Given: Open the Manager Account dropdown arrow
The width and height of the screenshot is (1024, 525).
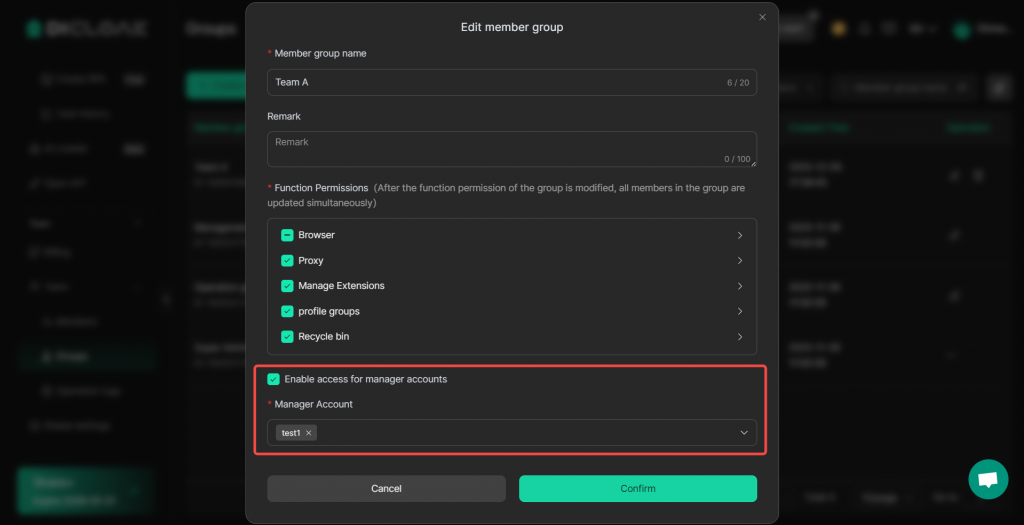Looking at the screenshot, I should (744, 433).
